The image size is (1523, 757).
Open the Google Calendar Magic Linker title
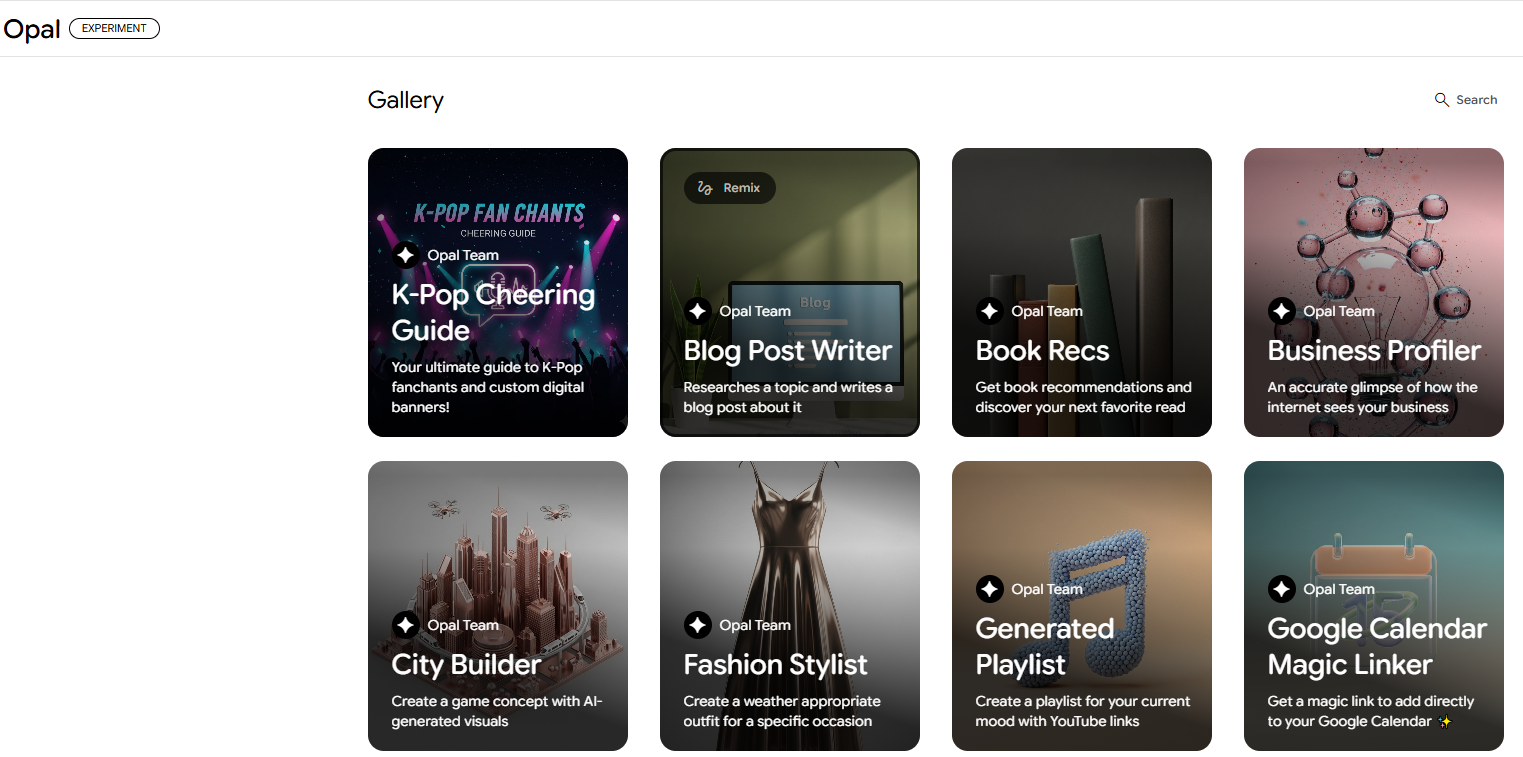pyautogui.click(x=1376, y=646)
